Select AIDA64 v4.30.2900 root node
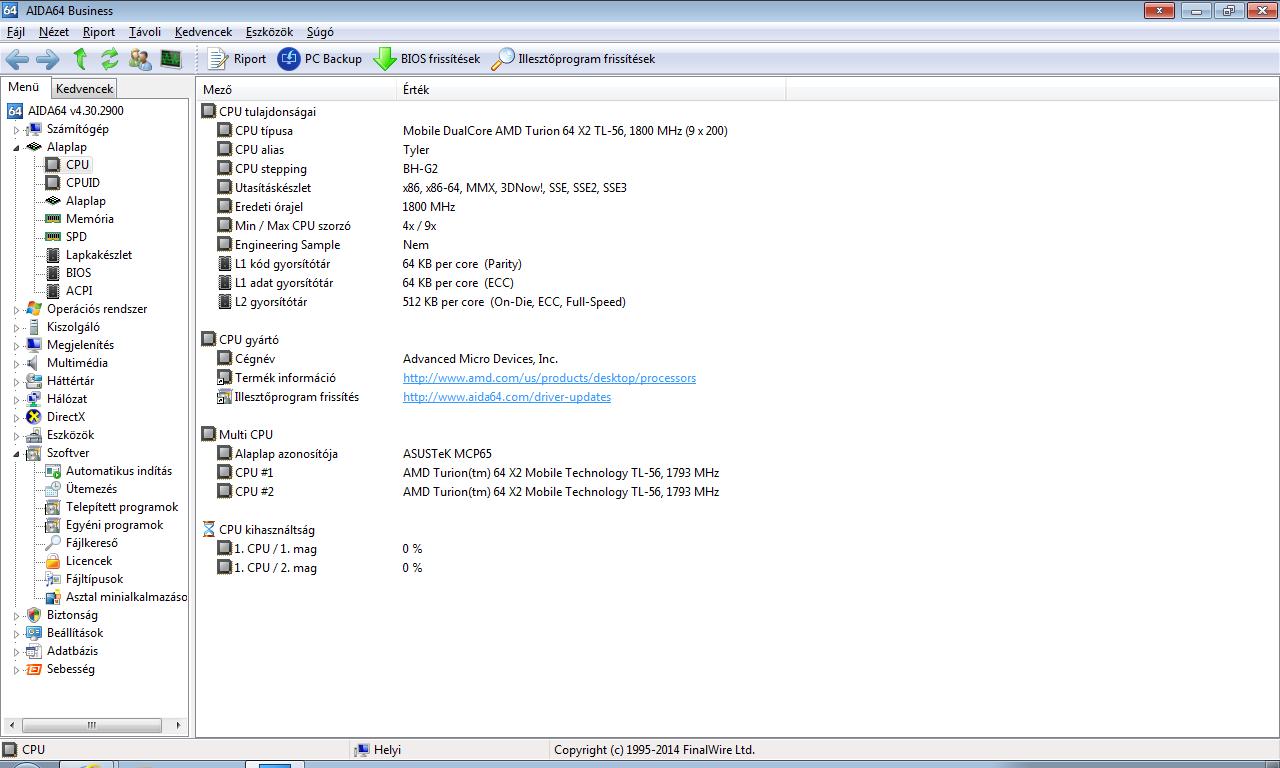Viewport: 1280px width, 768px height. pos(76,111)
